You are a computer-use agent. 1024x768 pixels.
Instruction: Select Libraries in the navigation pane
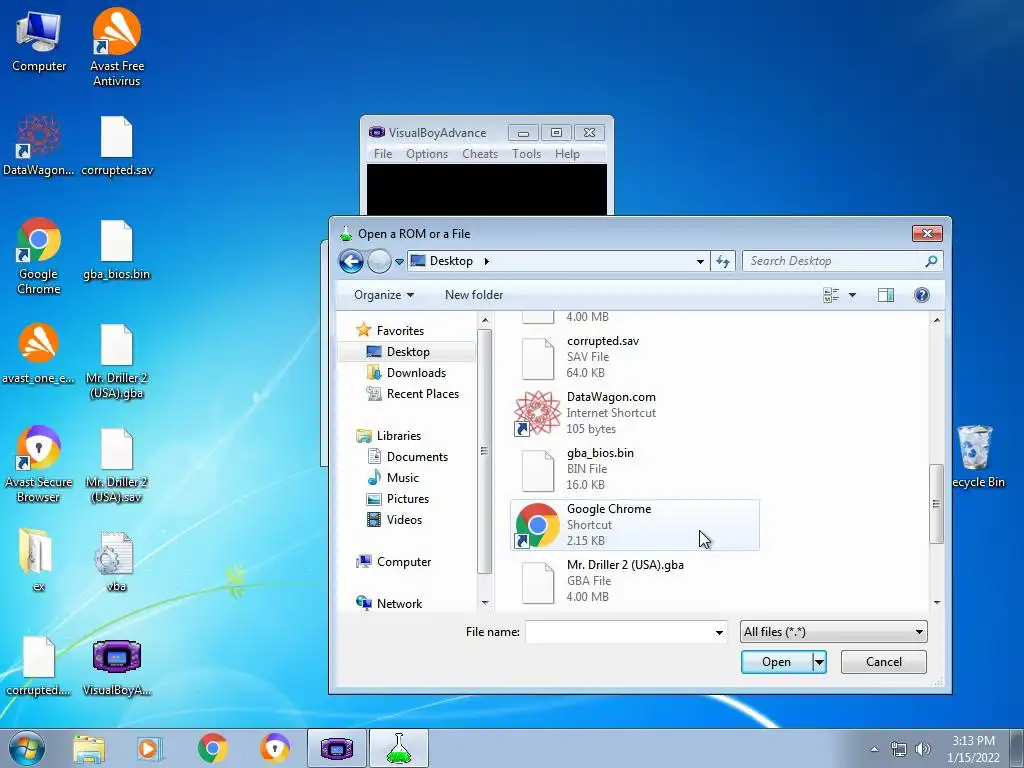398,436
